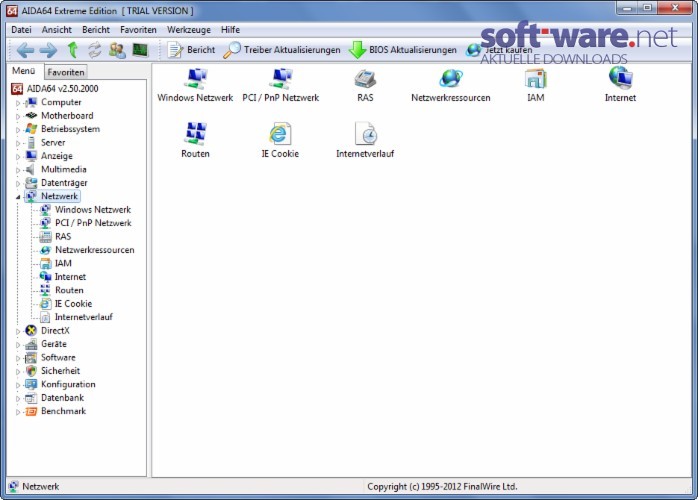Expand the Anzeige tree node
Screen dimensions: 698x500
tap(18, 157)
